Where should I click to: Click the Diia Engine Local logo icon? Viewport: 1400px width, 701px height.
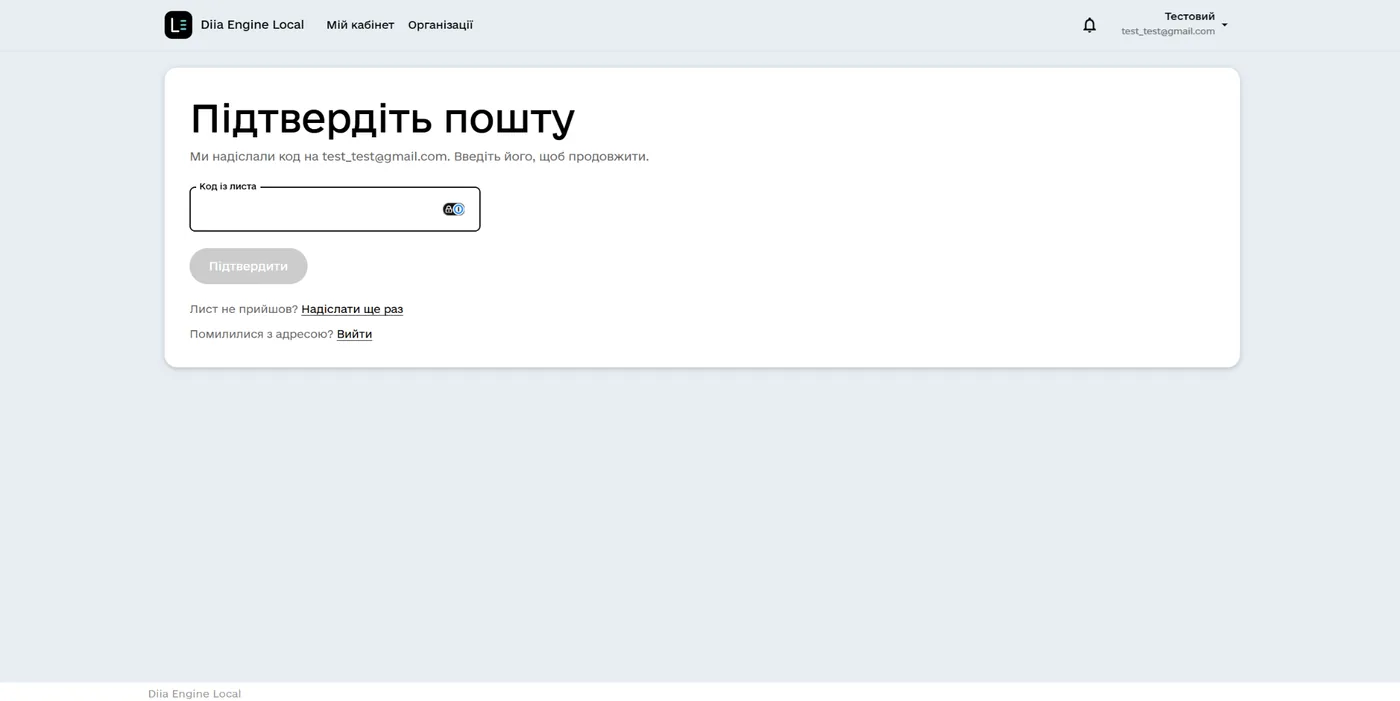point(178,25)
